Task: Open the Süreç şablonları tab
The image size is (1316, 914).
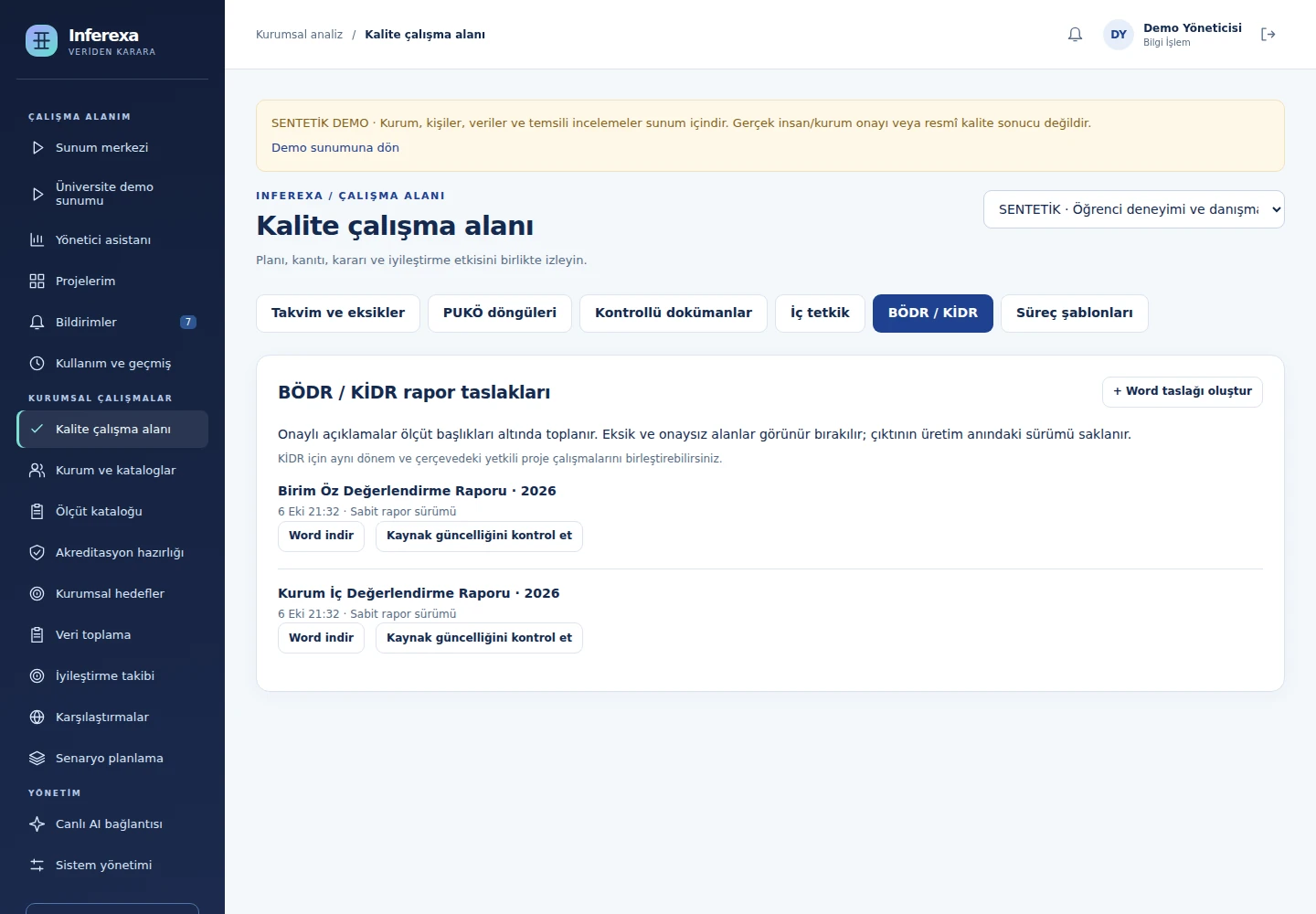Action: 1075,314
